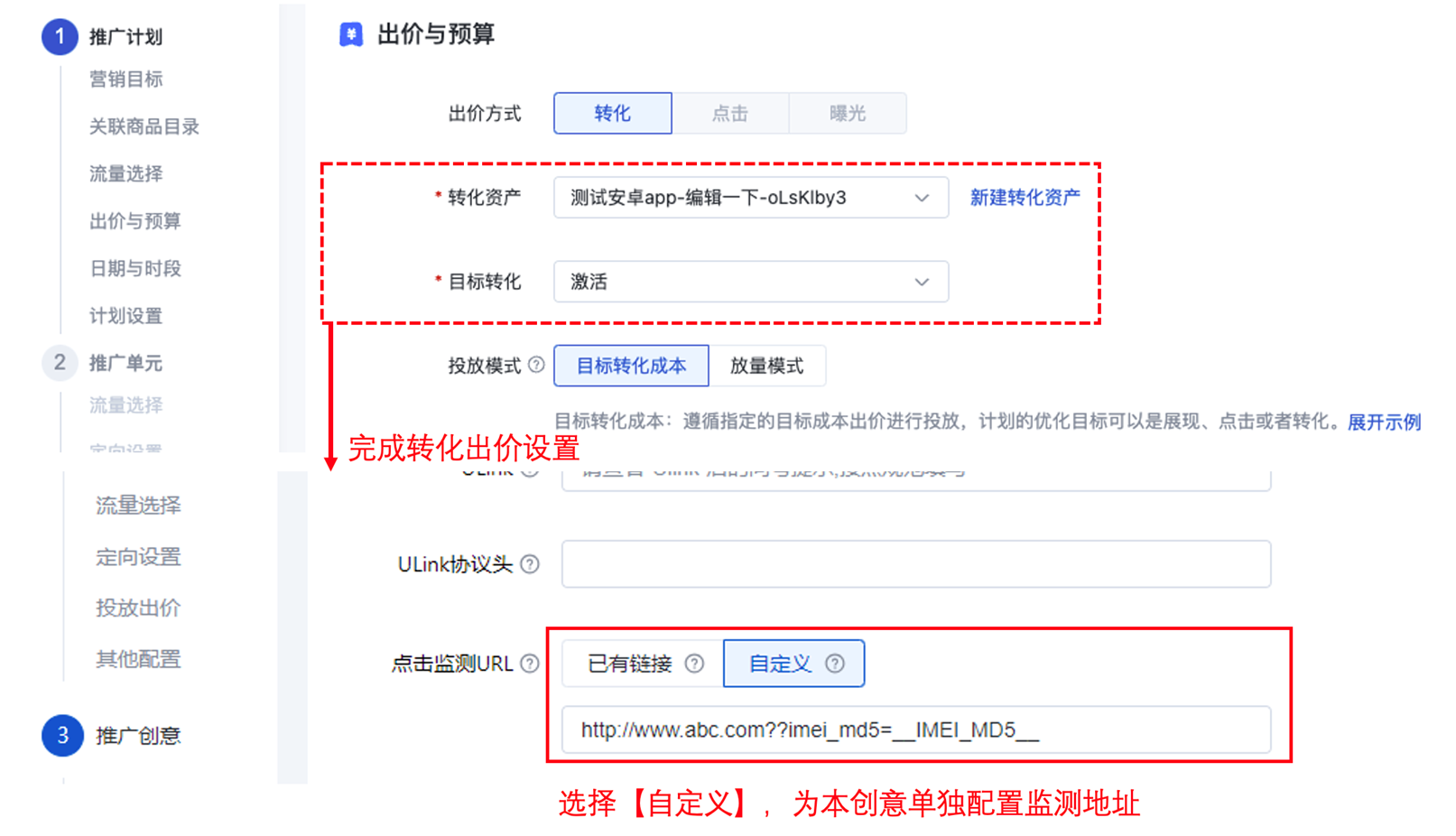This screenshot has height=836, width=1456.
Task: Click step 1 circle for 推广计划
Action: 60,36
